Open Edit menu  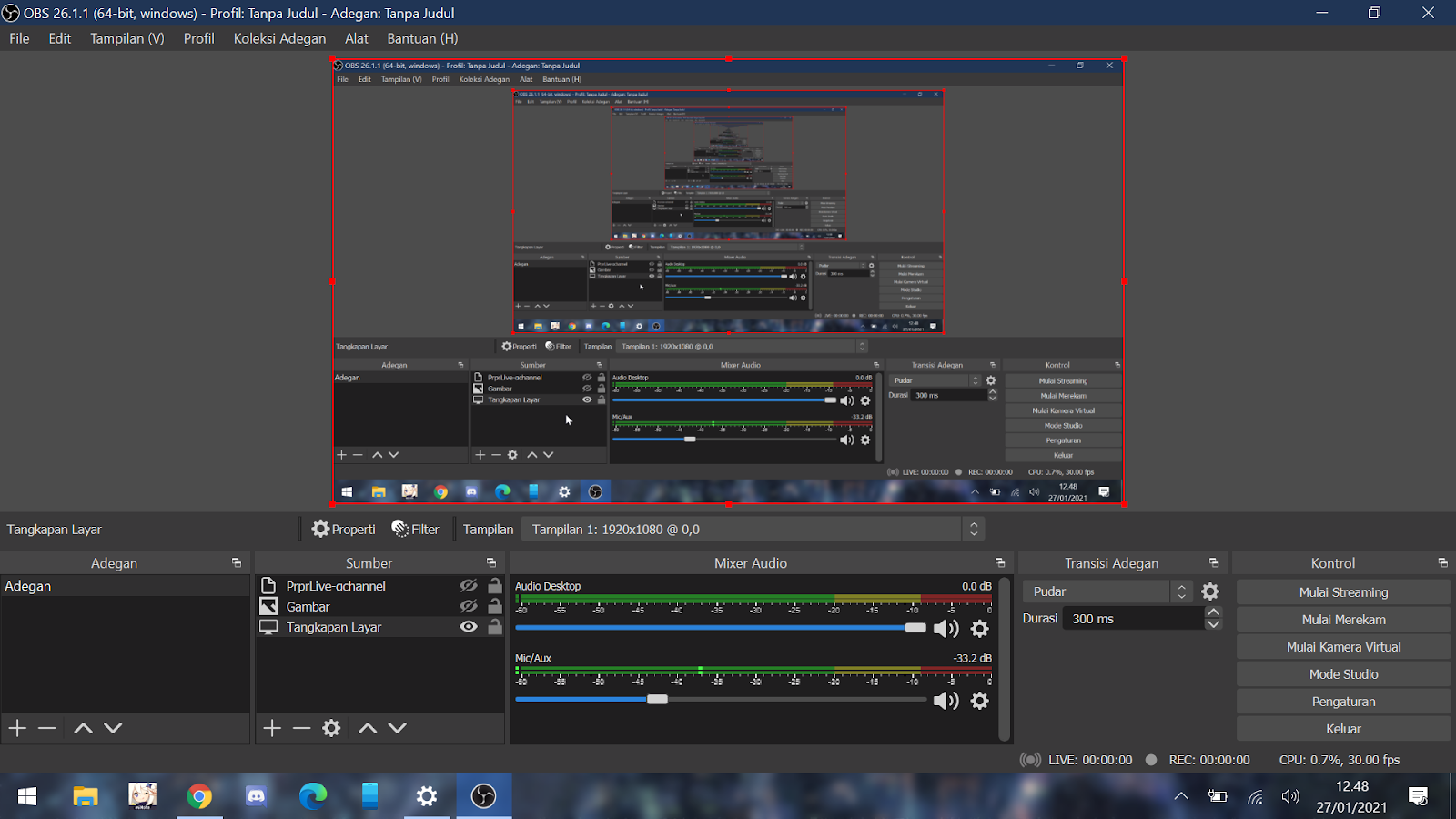[60, 38]
